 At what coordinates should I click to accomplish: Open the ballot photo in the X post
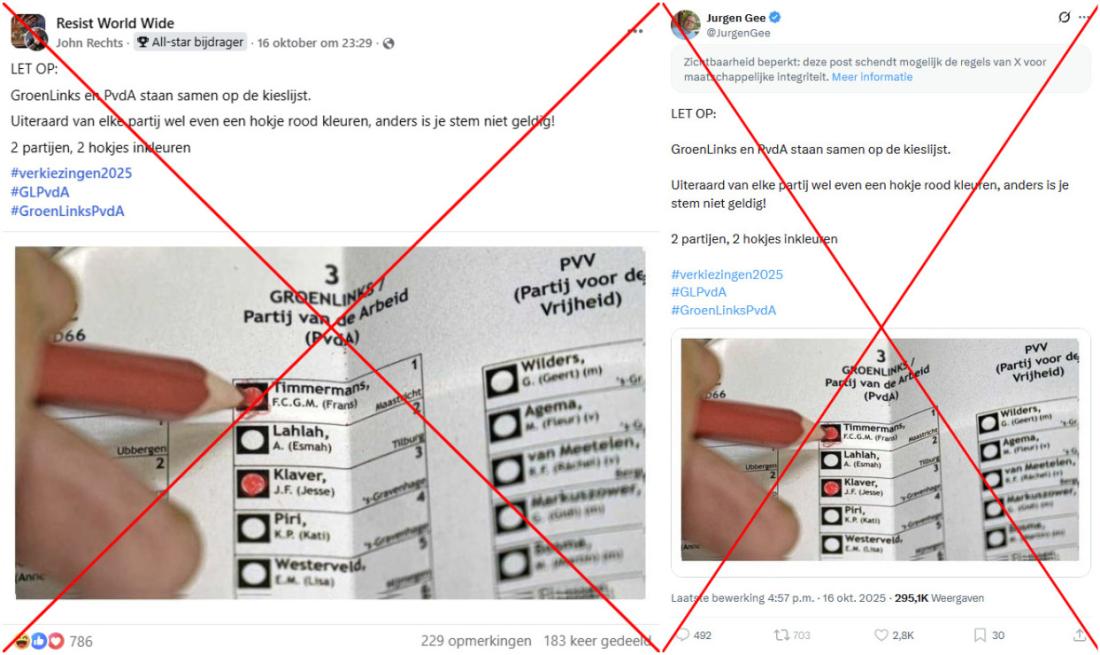point(880,450)
